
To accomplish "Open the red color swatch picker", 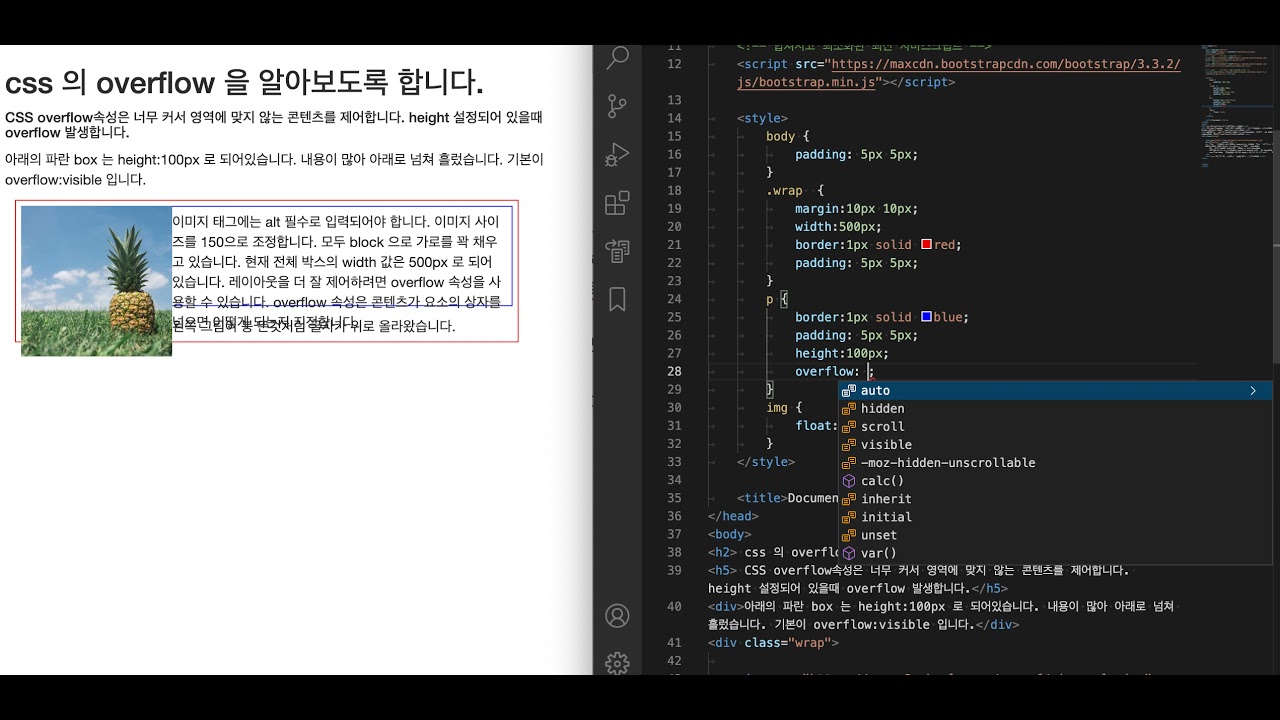I will 926,244.
